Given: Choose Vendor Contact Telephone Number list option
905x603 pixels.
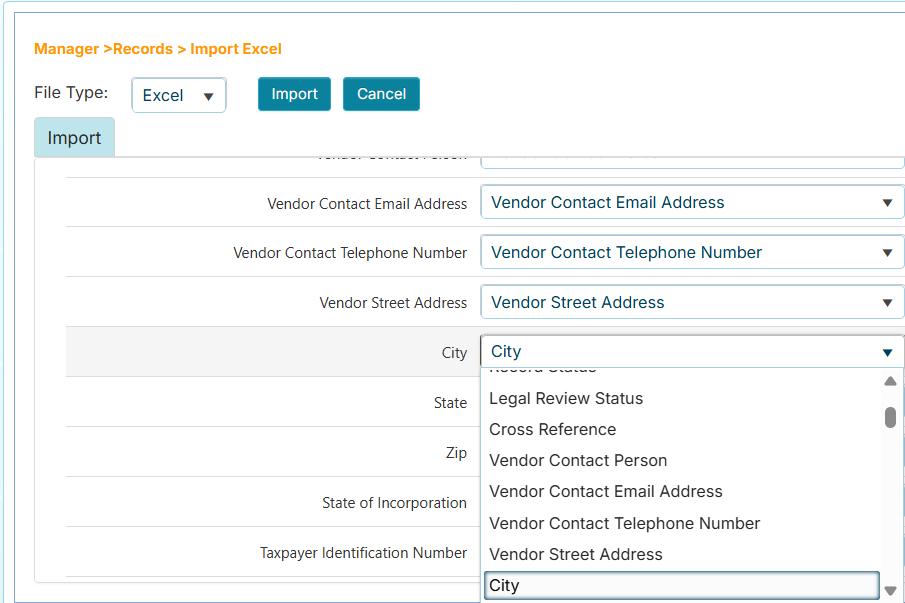Looking at the screenshot, I should 624,523.
